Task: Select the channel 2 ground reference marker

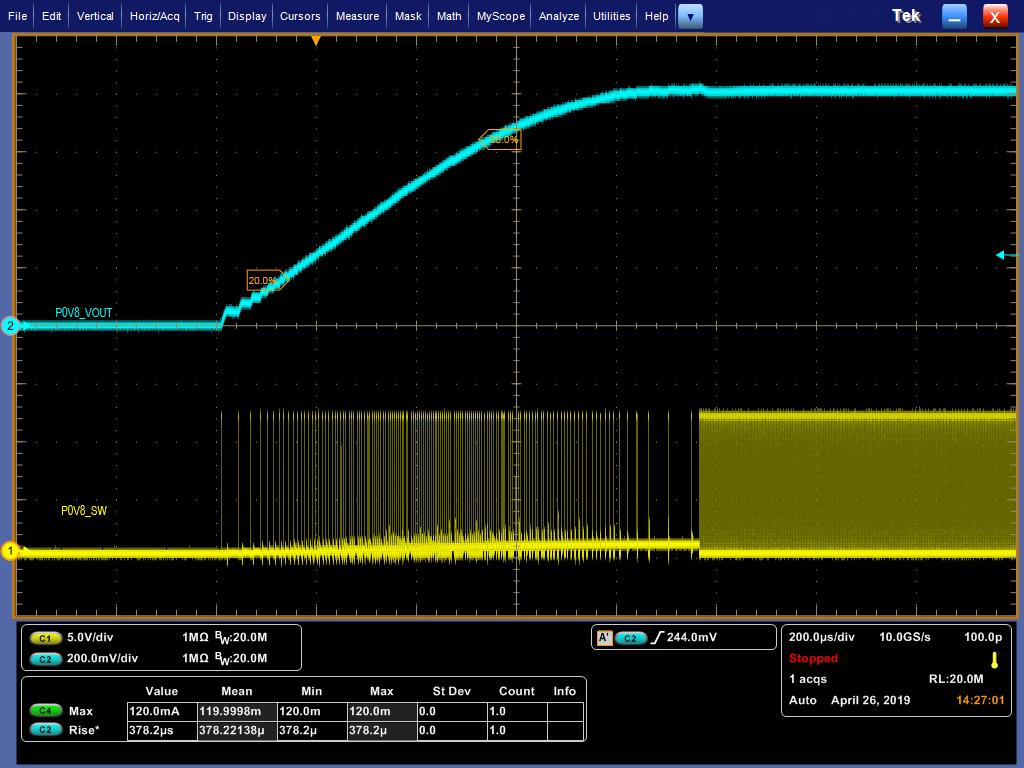Action: (10, 325)
